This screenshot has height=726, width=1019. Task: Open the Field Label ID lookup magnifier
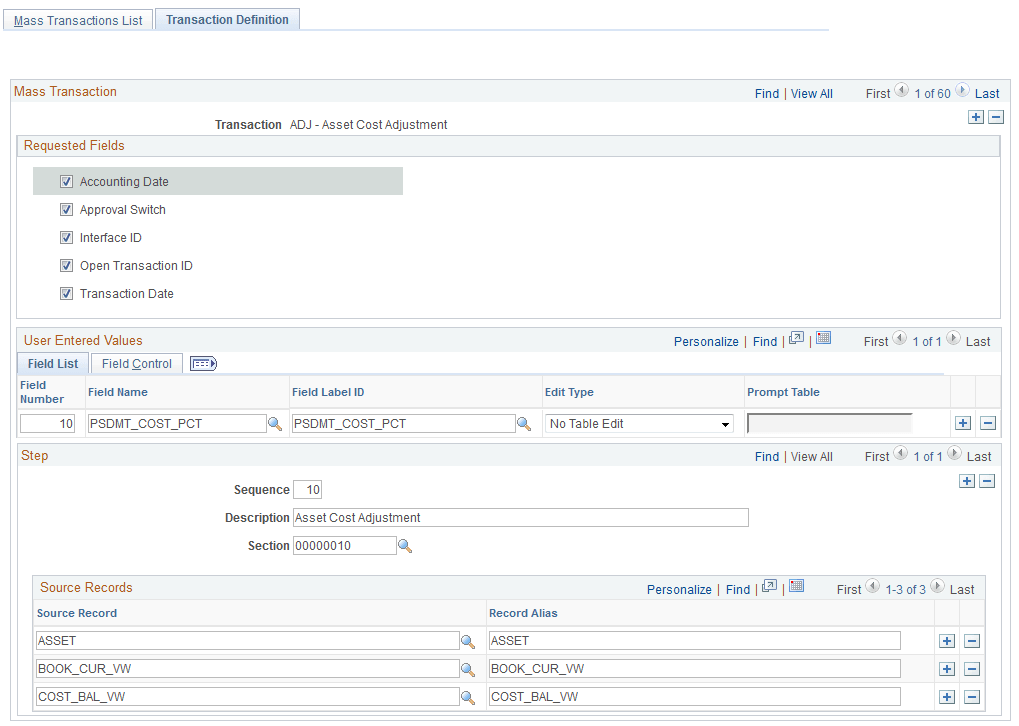pos(524,424)
